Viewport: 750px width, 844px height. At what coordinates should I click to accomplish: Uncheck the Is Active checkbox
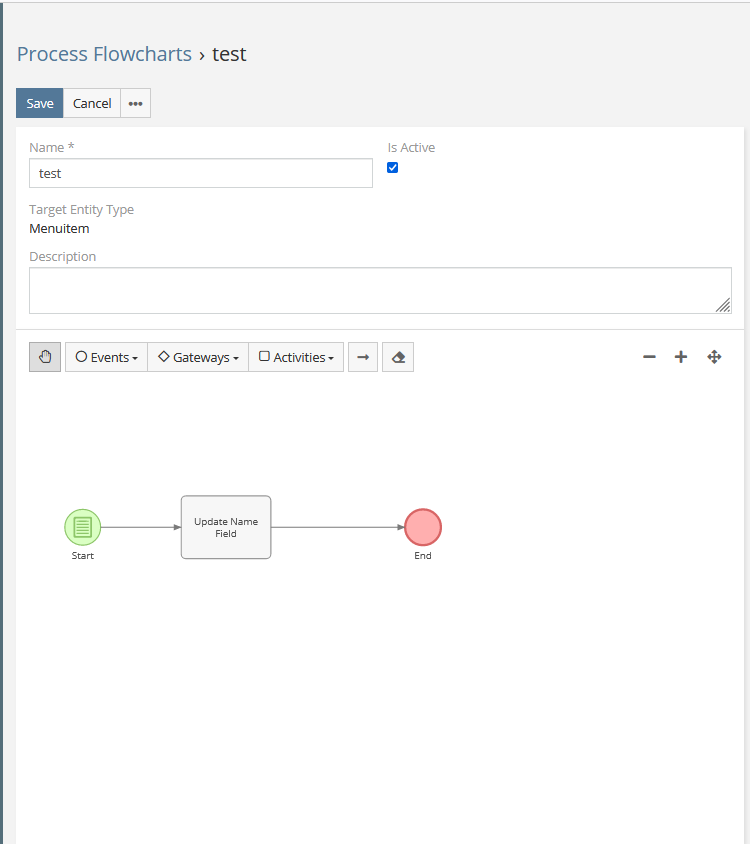coord(392,167)
